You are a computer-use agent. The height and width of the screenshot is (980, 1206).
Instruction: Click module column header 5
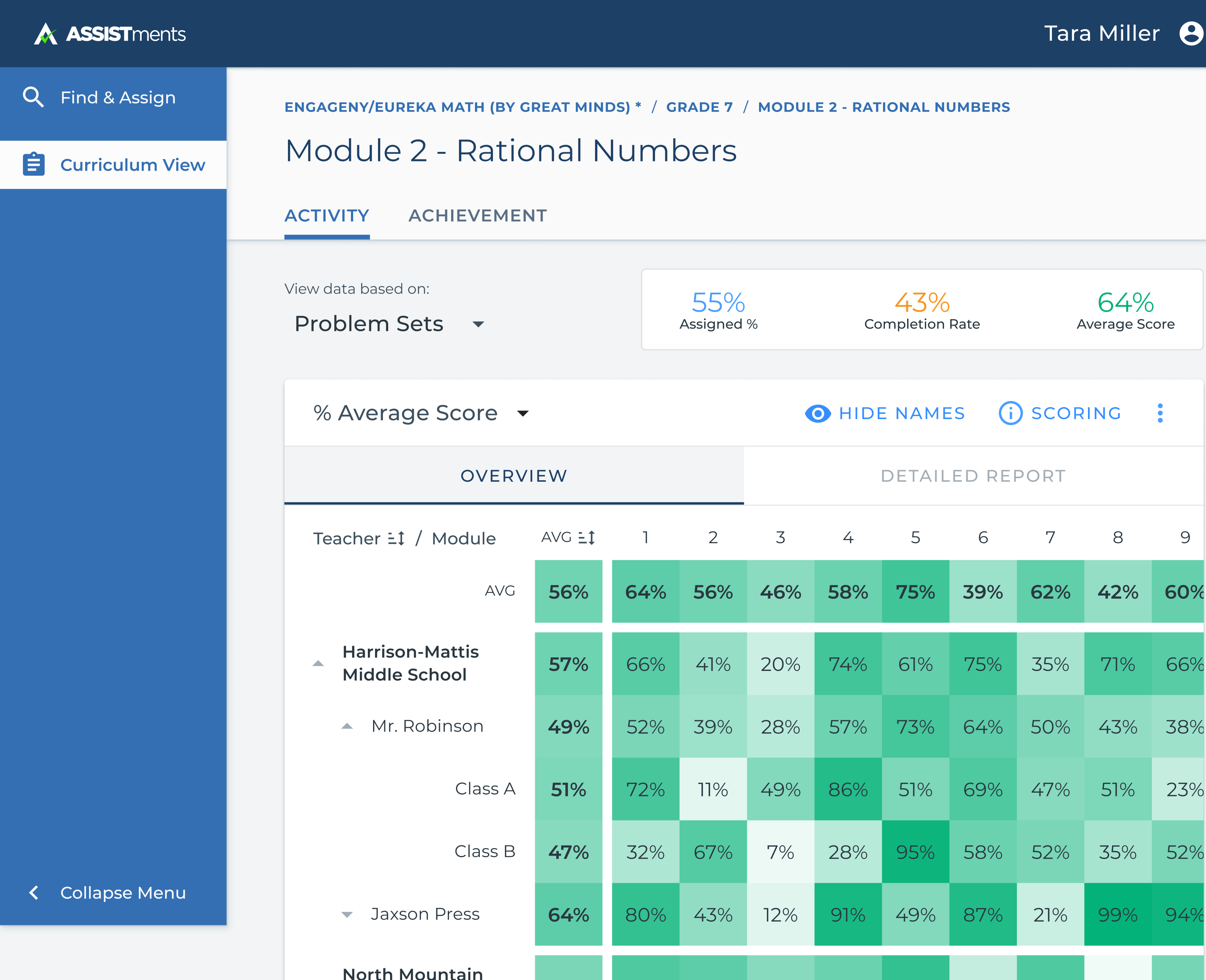click(x=915, y=537)
